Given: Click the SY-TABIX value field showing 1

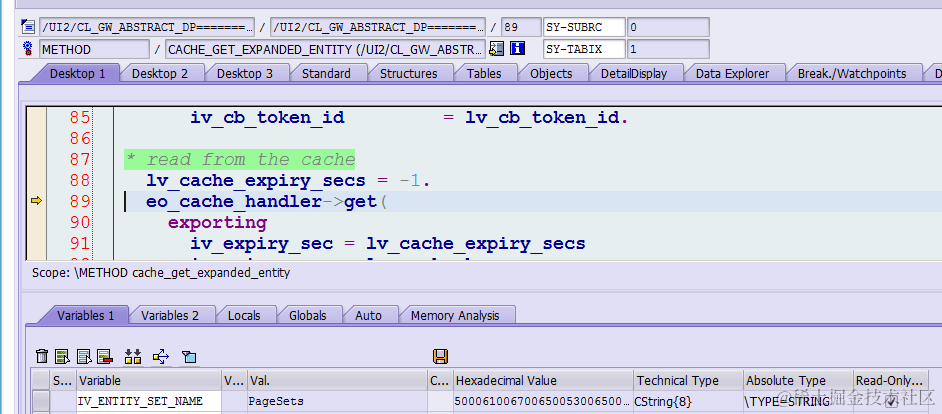Looking at the screenshot, I should (x=668, y=49).
